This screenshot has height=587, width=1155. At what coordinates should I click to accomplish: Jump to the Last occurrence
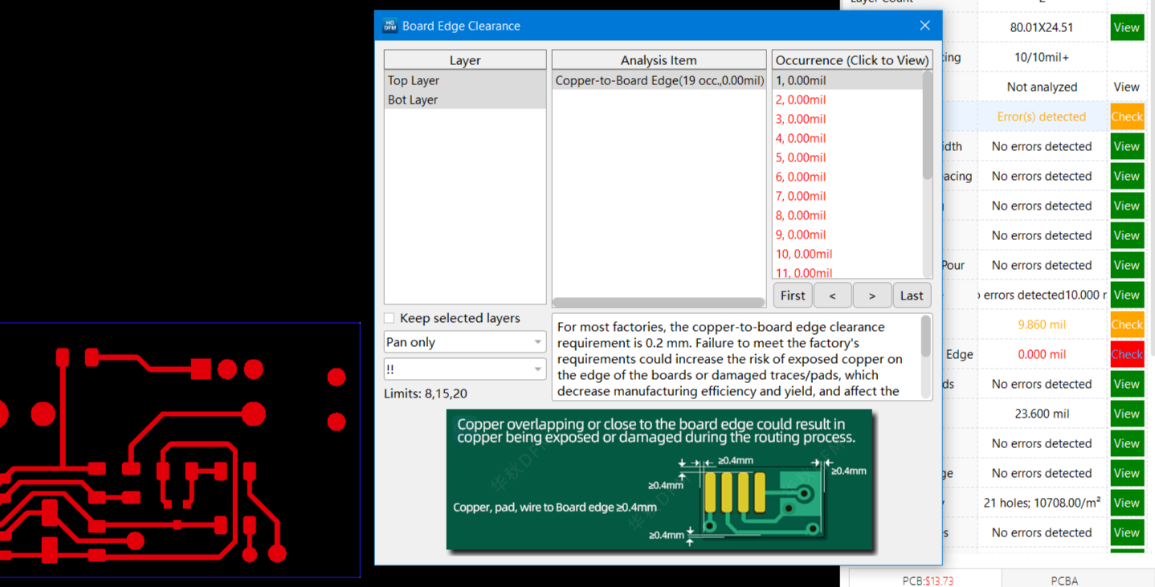tap(911, 295)
